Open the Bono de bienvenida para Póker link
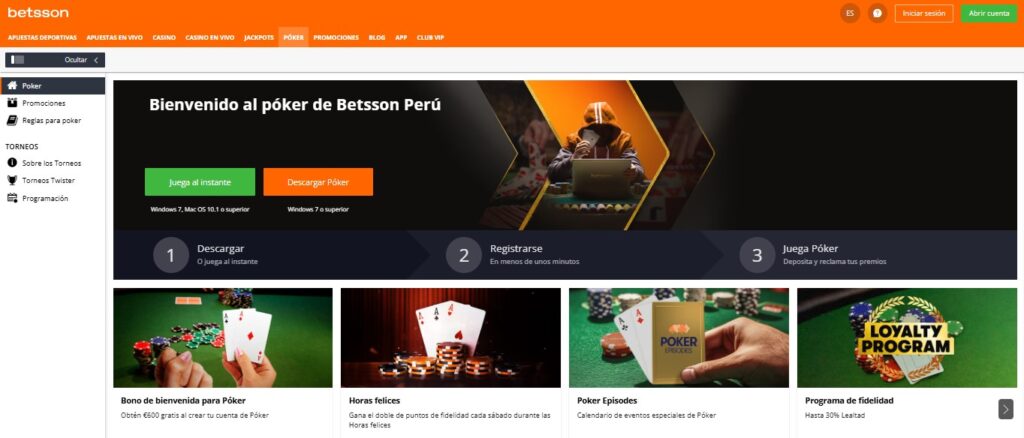The width and height of the screenshot is (1024, 438). (184, 400)
